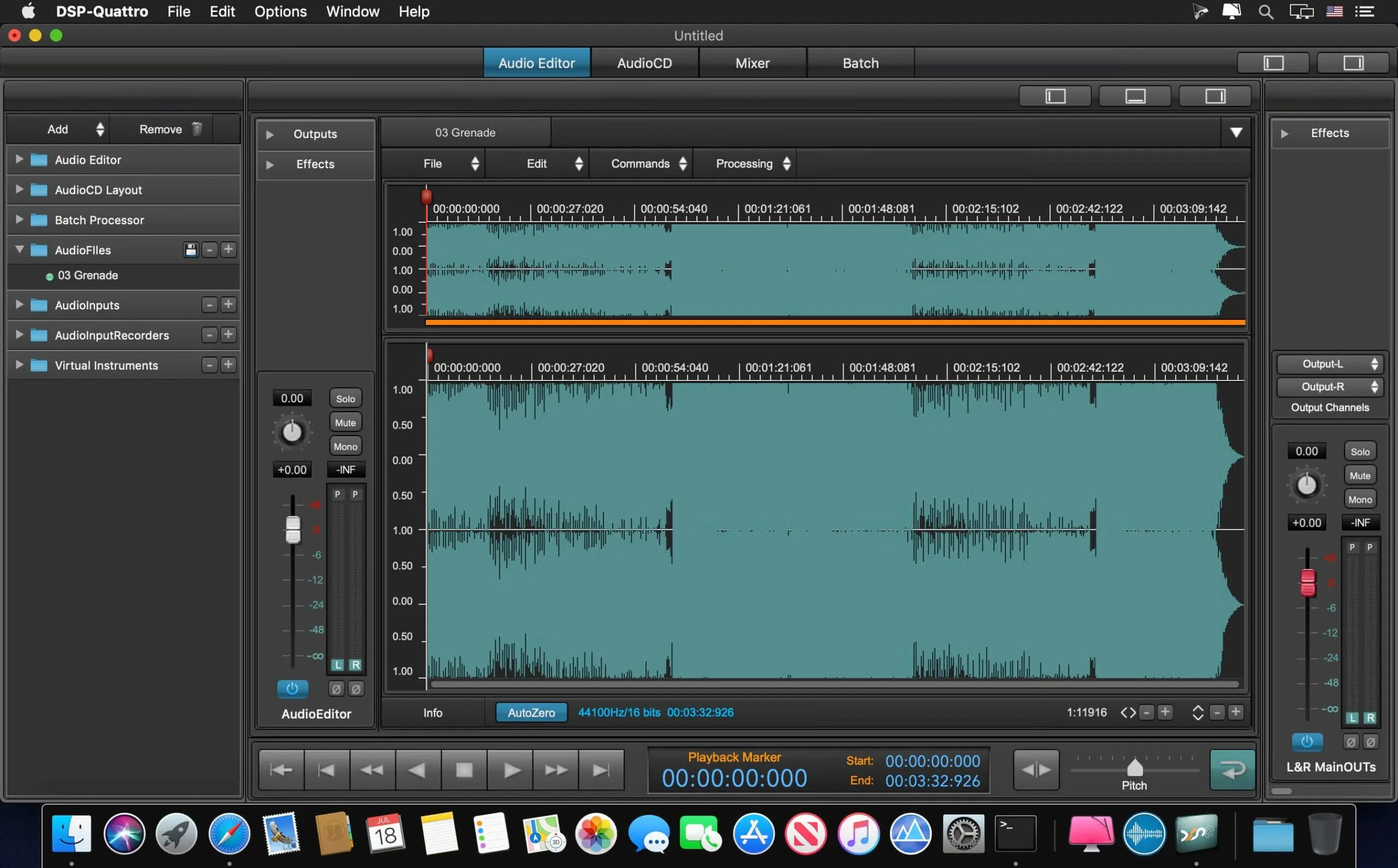The image size is (1398, 868).
Task: Toggle the AutoZero button
Action: [531, 712]
